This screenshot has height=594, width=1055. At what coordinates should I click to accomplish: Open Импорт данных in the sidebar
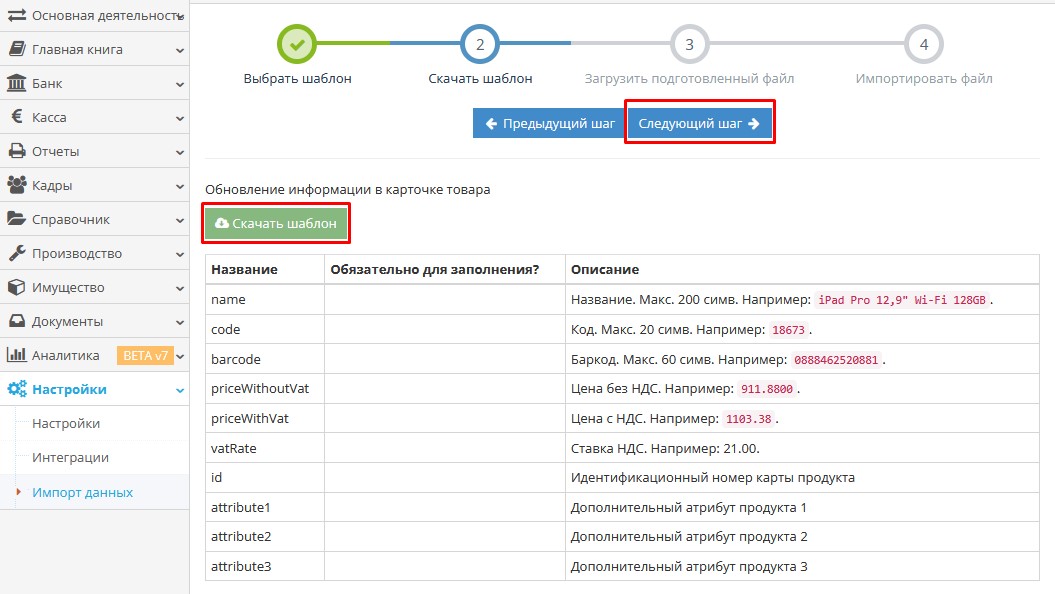point(80,492)
